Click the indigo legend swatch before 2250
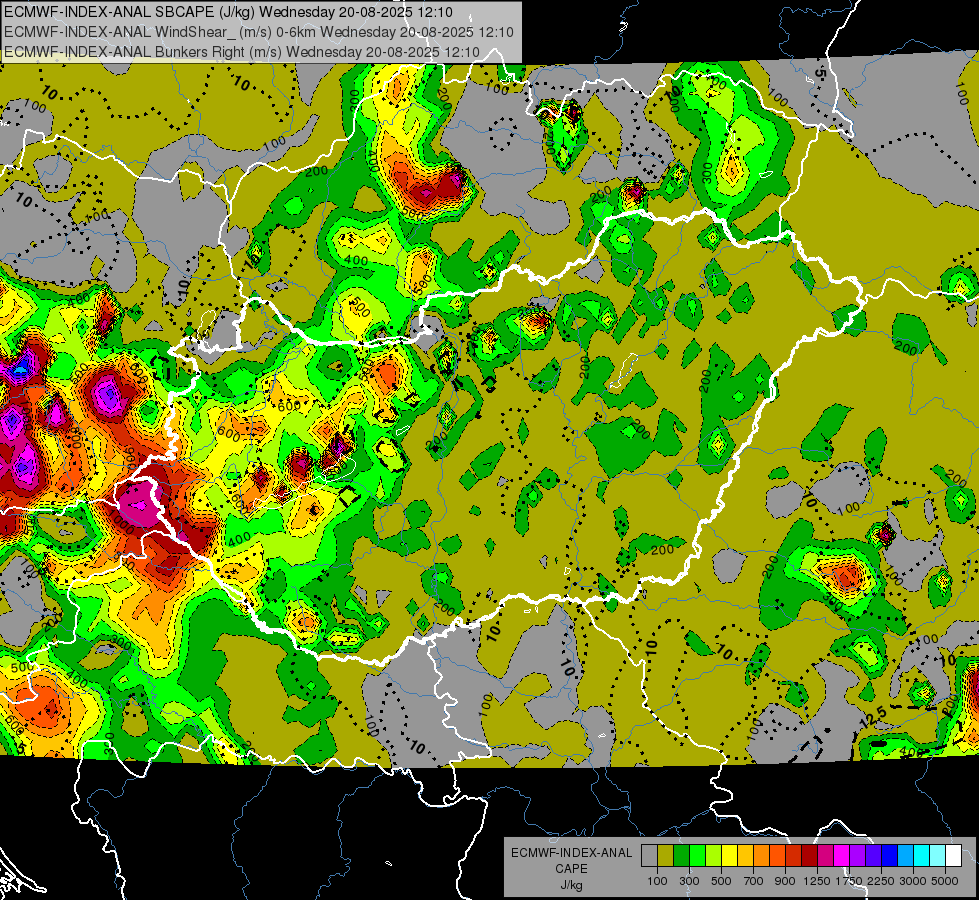The image size is (979, 900). point(873,855)
